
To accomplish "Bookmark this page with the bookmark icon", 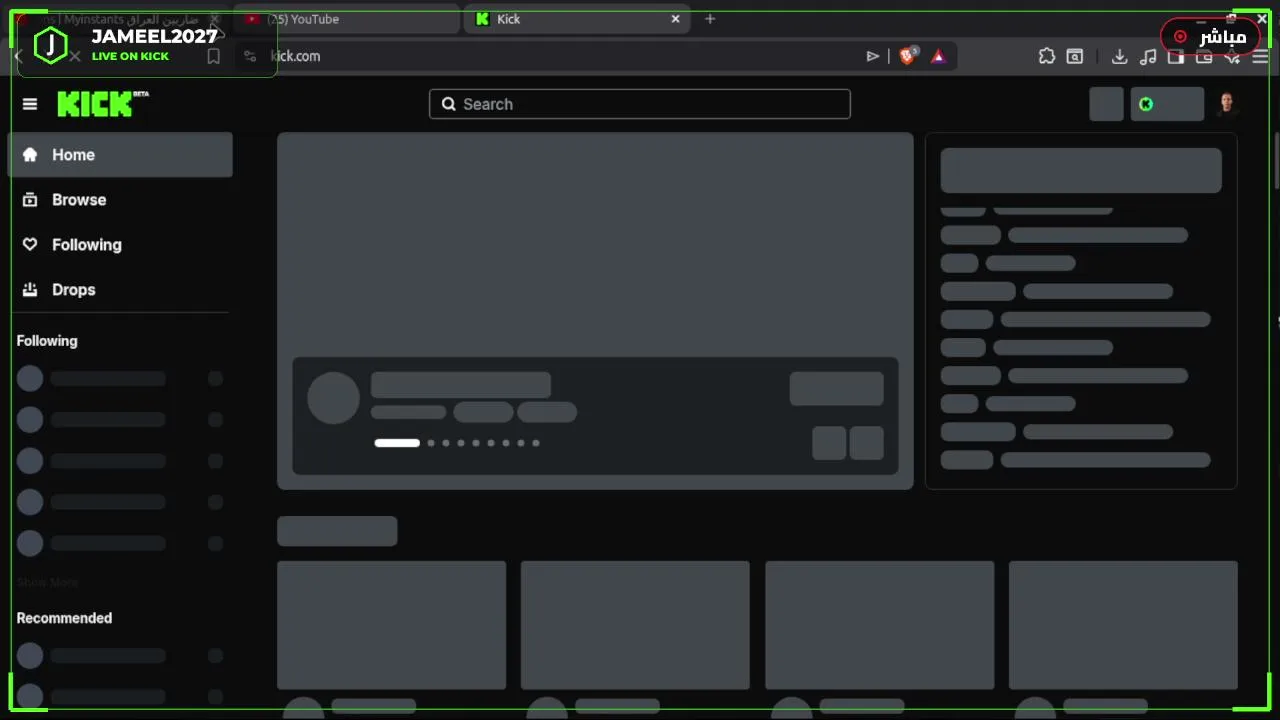I will click(213, 57).
